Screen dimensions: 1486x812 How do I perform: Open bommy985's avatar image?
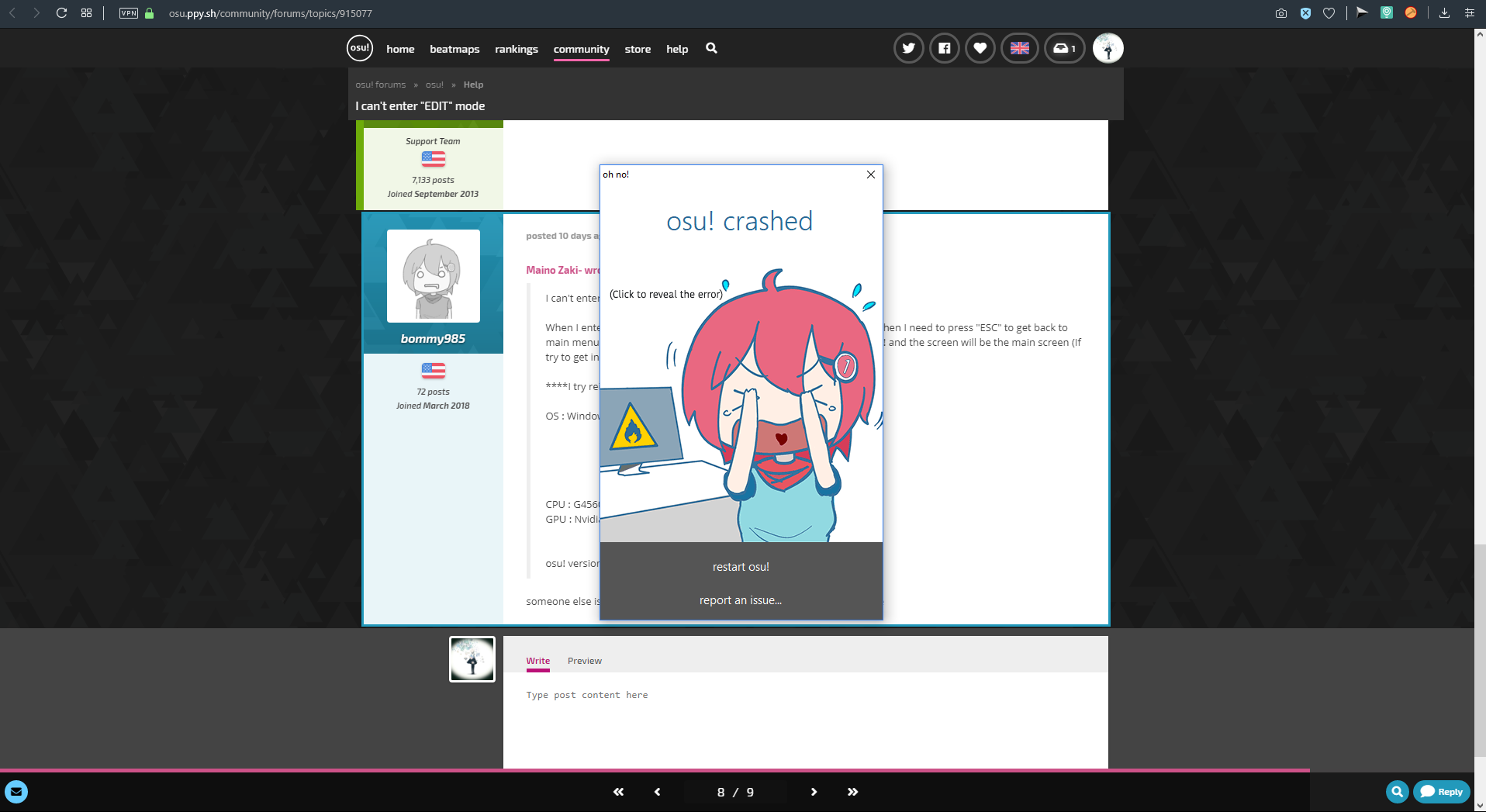tap(434, 276)
